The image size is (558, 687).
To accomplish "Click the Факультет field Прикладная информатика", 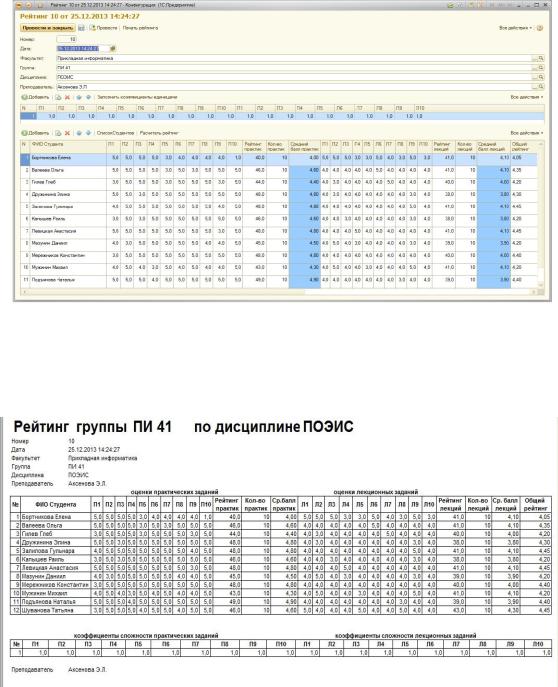I will click(x=294, y=58).
